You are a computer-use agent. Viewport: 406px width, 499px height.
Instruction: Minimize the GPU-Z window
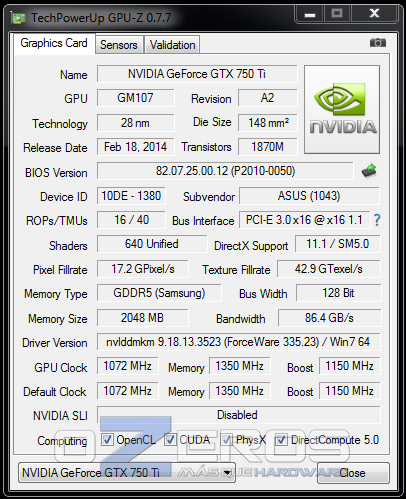(310, 14)
